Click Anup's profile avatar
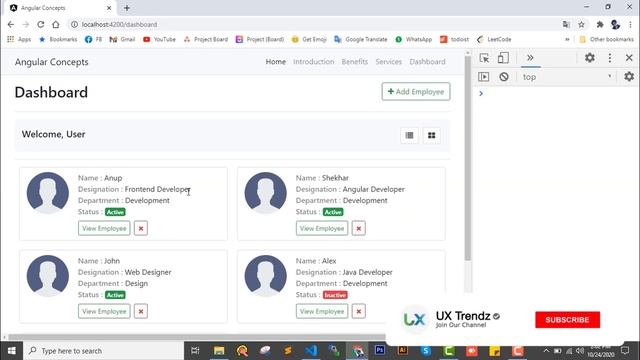Image resolution: width=640 pixels, height=360 pixels. 48,193
